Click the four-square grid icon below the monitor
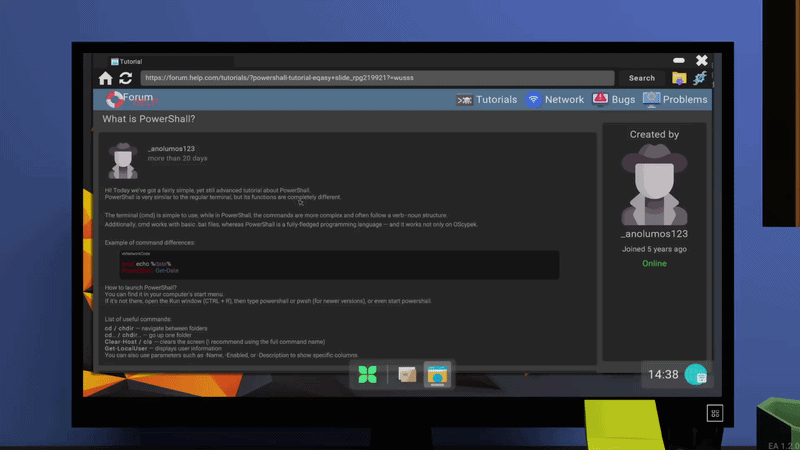Viewport: 800px width, 450px height. [x=715, y=413]
